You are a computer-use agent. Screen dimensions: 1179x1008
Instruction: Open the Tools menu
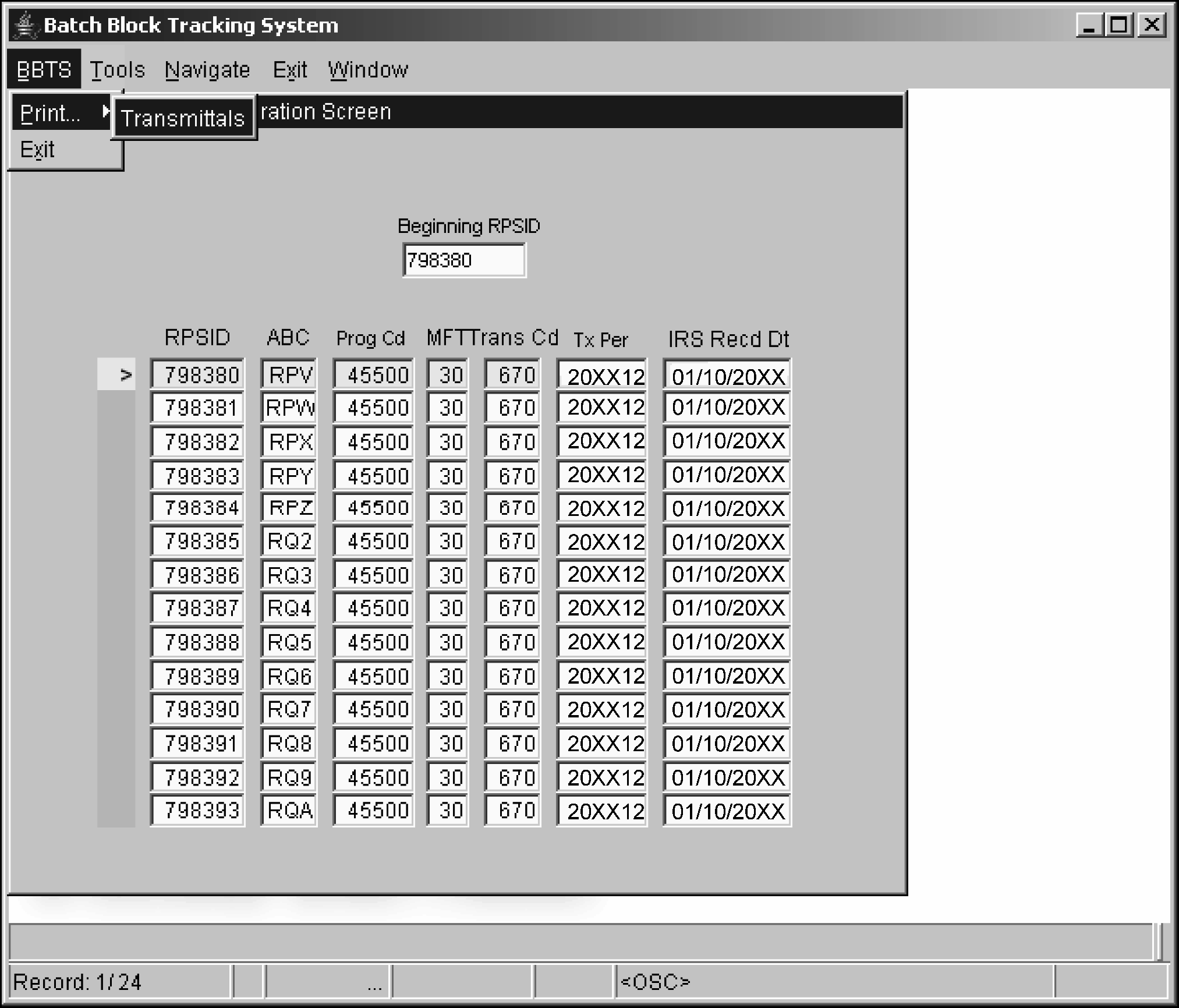[x=117, y=70]
